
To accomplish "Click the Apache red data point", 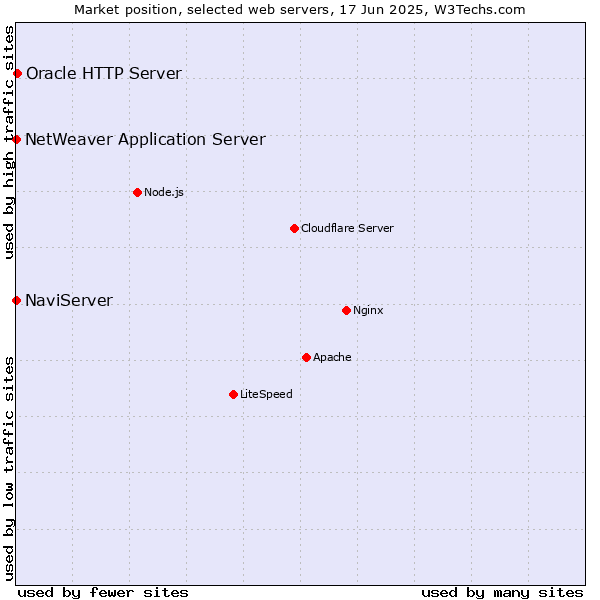I will [x=306, y=357].
